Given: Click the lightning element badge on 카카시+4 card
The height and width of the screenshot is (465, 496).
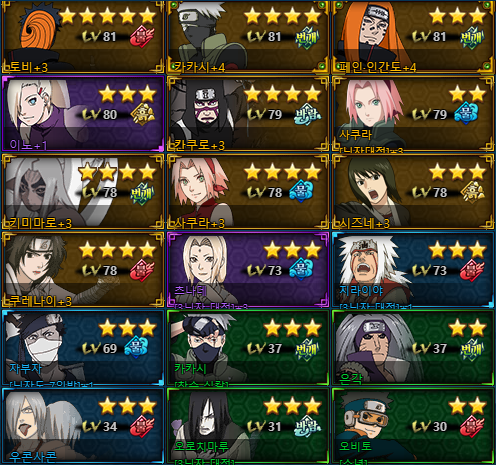Looking at the screenshot, I should pyautogui.click(x=307, y=37).
